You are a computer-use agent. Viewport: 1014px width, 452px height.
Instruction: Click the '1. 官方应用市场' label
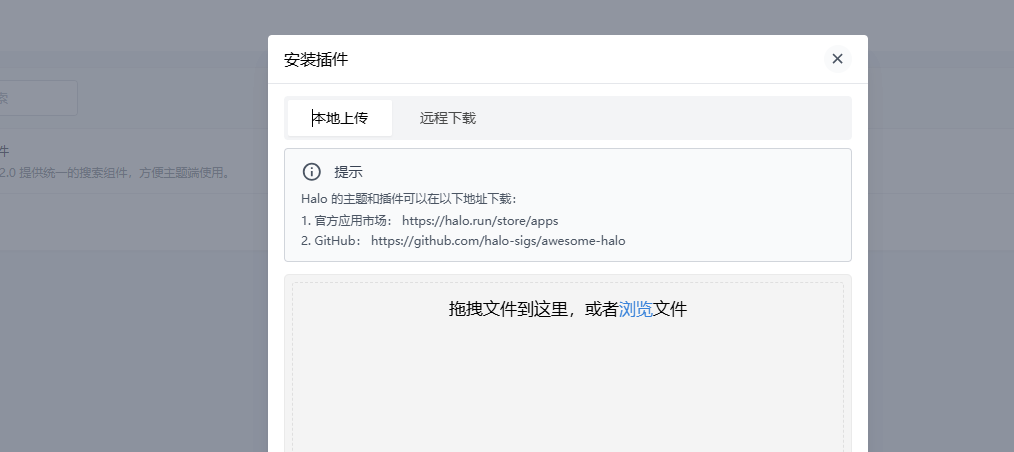347,221
